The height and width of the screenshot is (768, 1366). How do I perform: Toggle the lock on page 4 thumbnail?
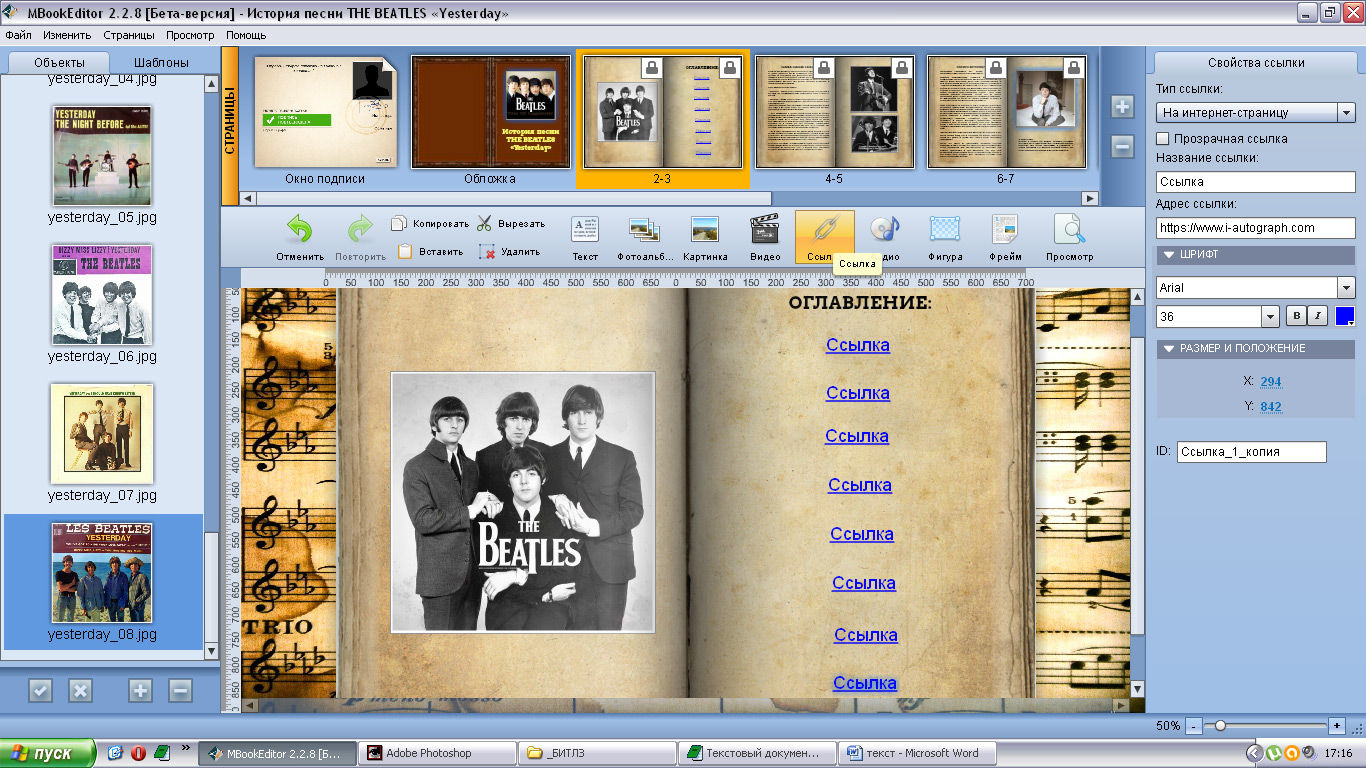823,68
